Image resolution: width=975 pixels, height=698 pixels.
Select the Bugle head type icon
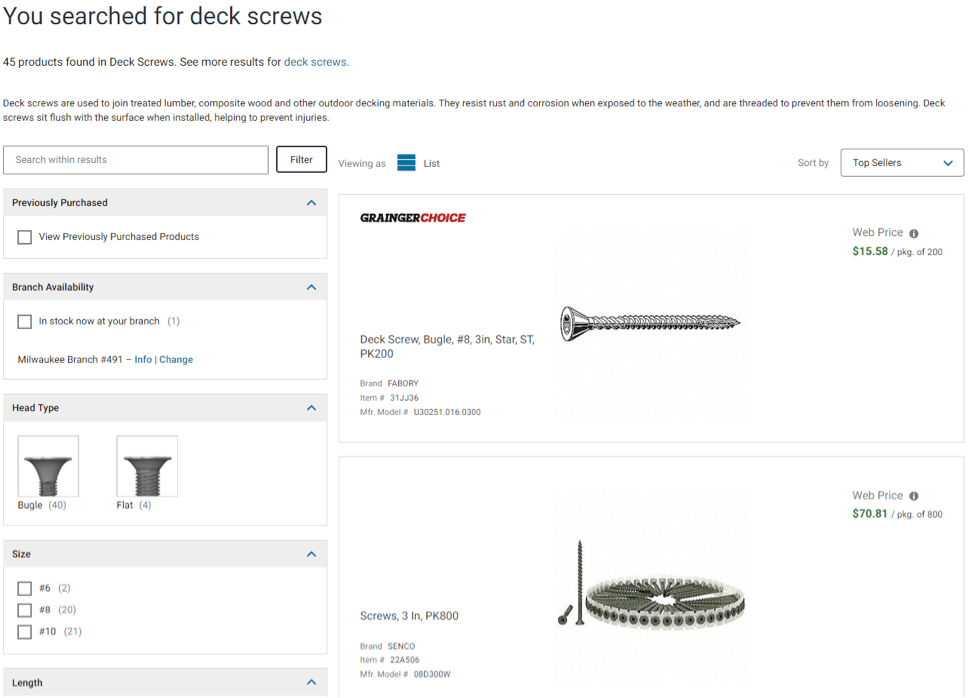48,466
